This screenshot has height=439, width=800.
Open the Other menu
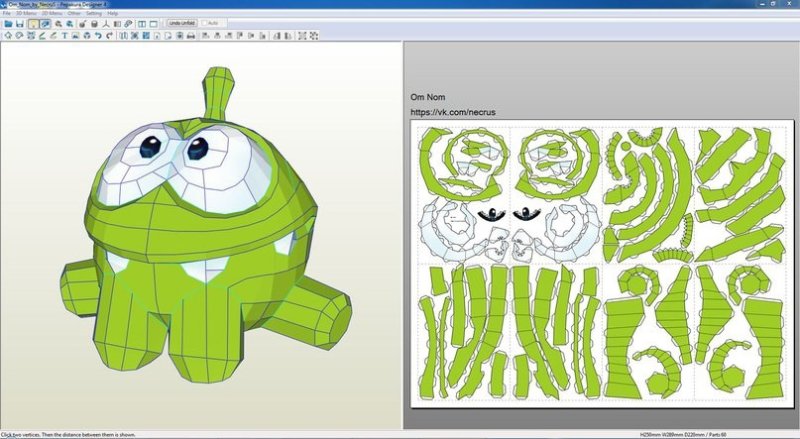tap(74, 13)
